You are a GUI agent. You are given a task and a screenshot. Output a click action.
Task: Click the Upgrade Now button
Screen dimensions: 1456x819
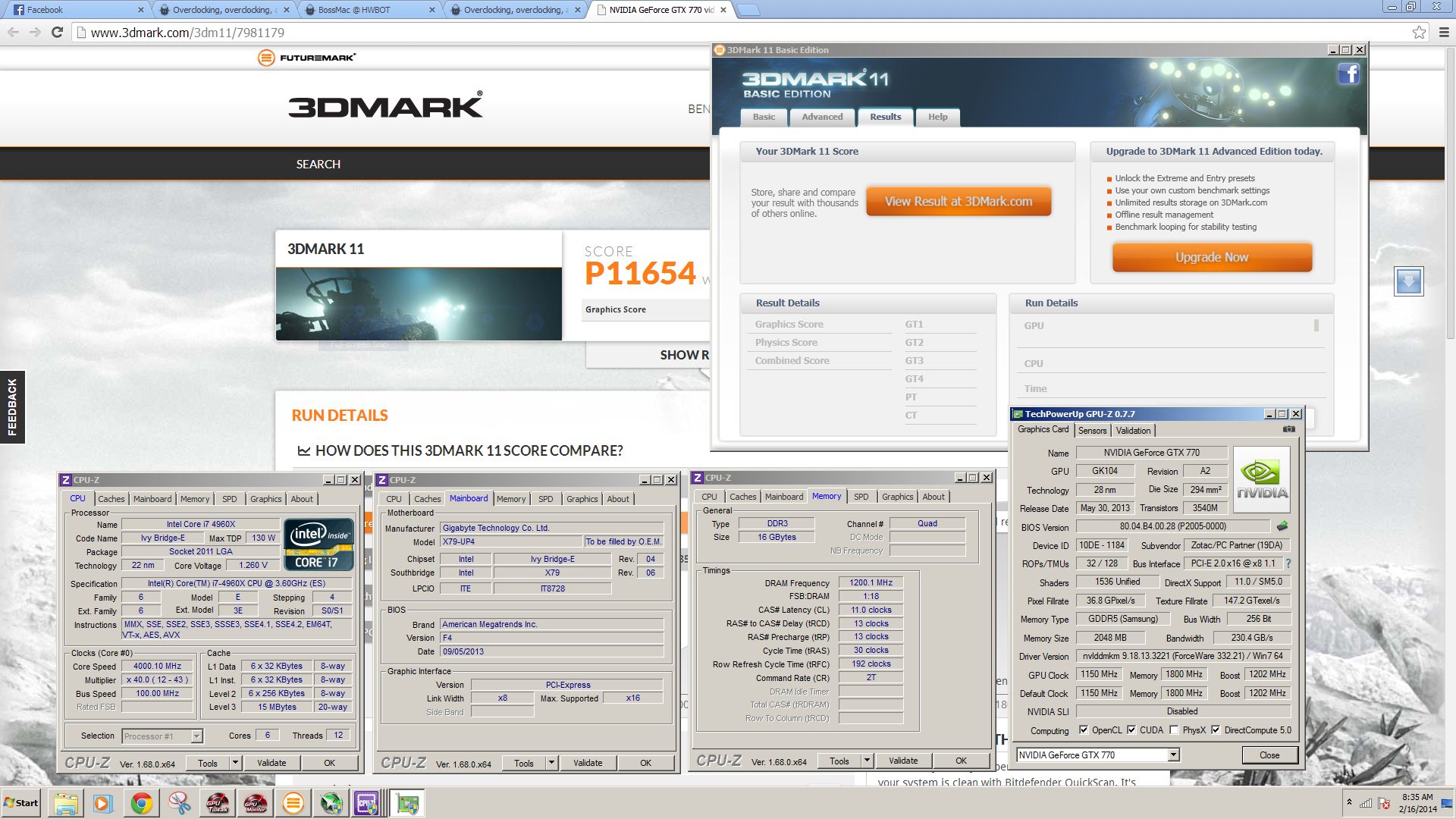pos(1212,257)
